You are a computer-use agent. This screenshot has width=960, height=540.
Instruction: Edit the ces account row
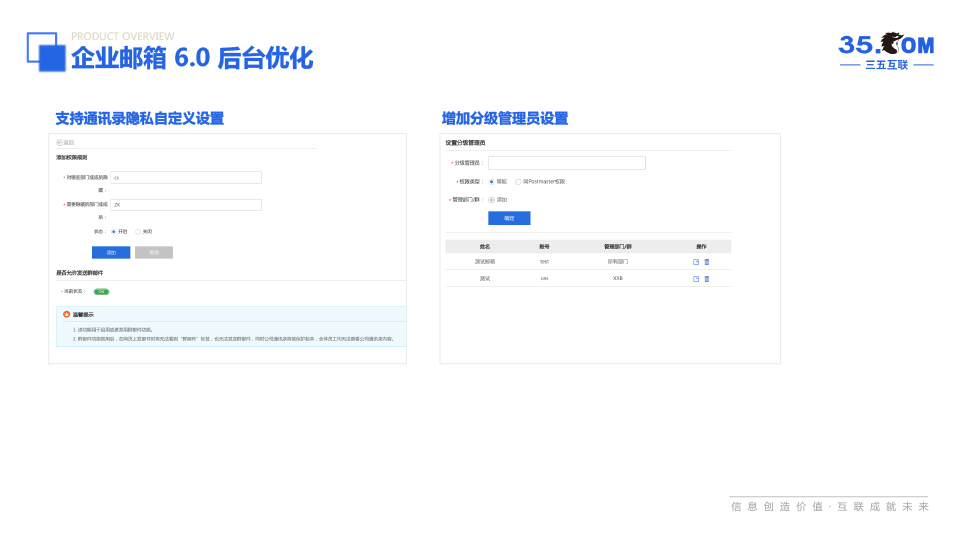[696, 279]
